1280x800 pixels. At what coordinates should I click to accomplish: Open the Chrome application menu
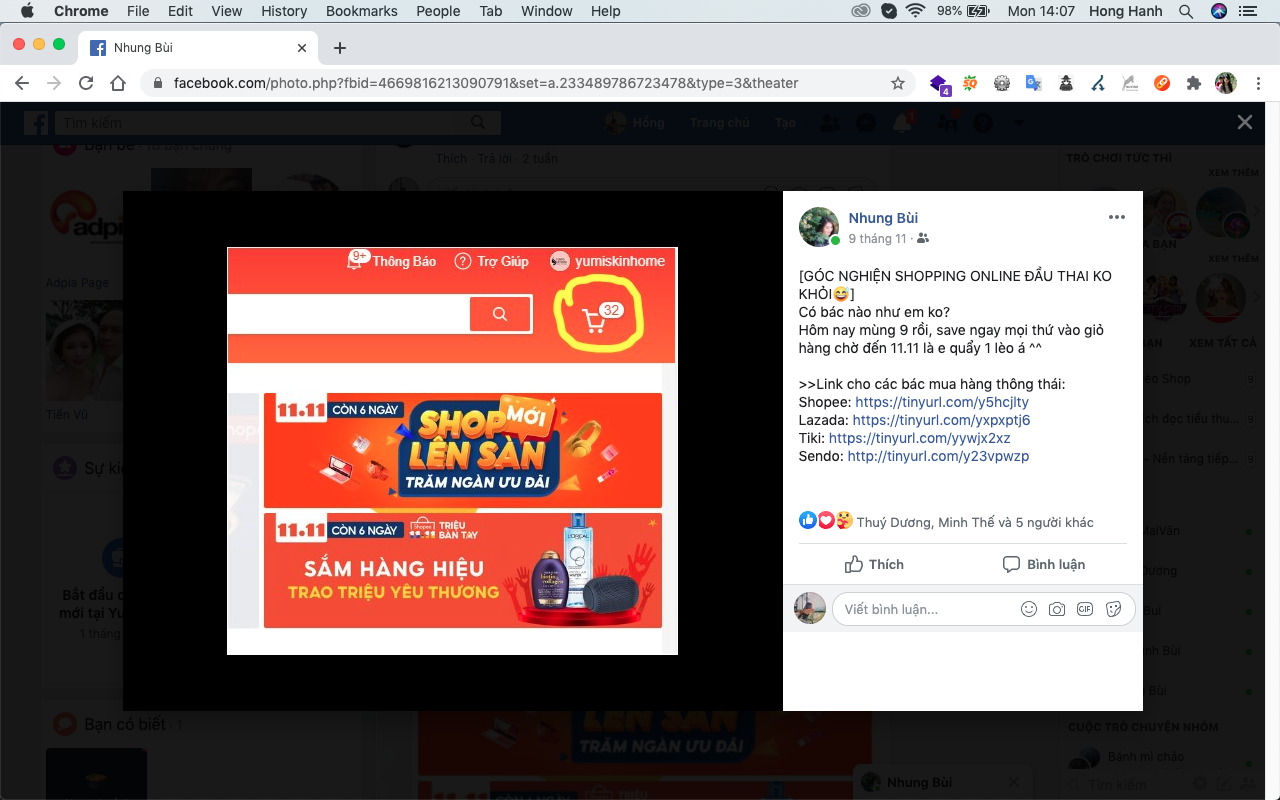tap(80, 11)
